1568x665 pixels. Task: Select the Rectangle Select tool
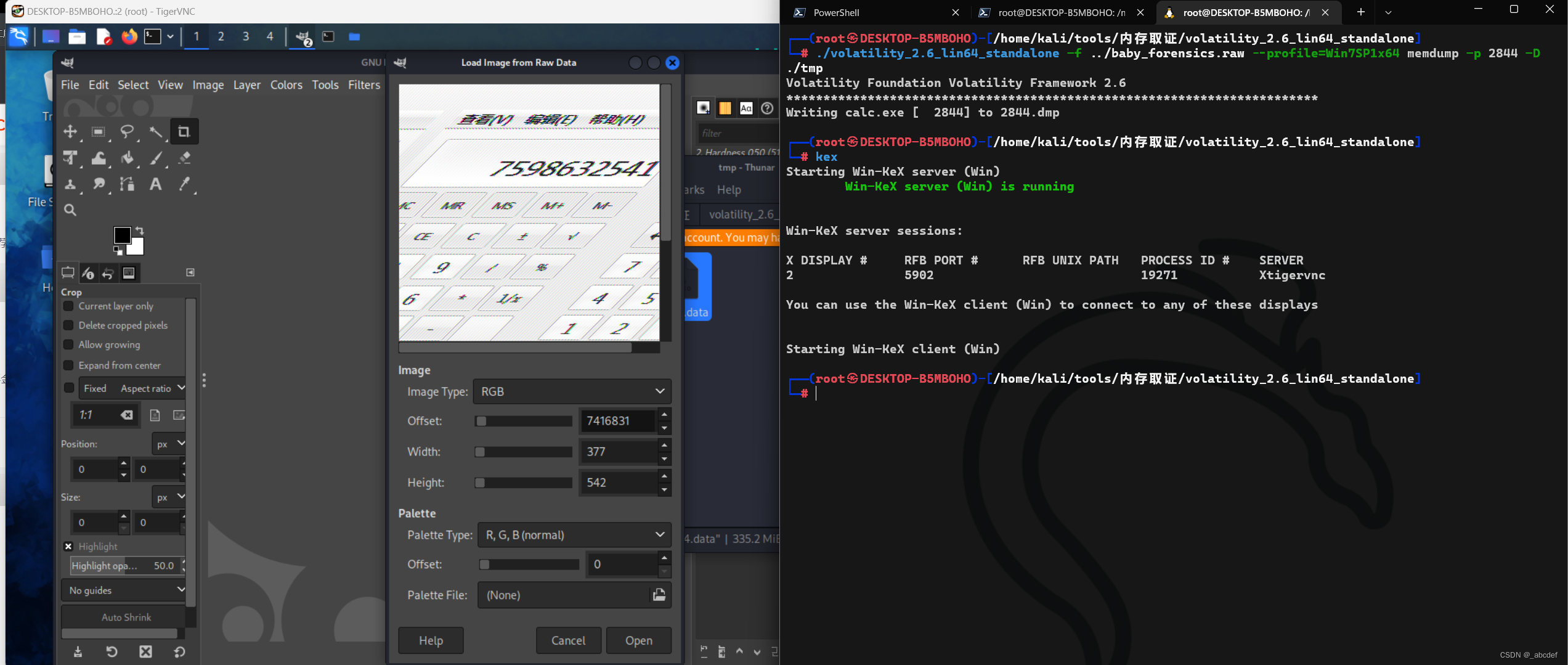(98, 131)
